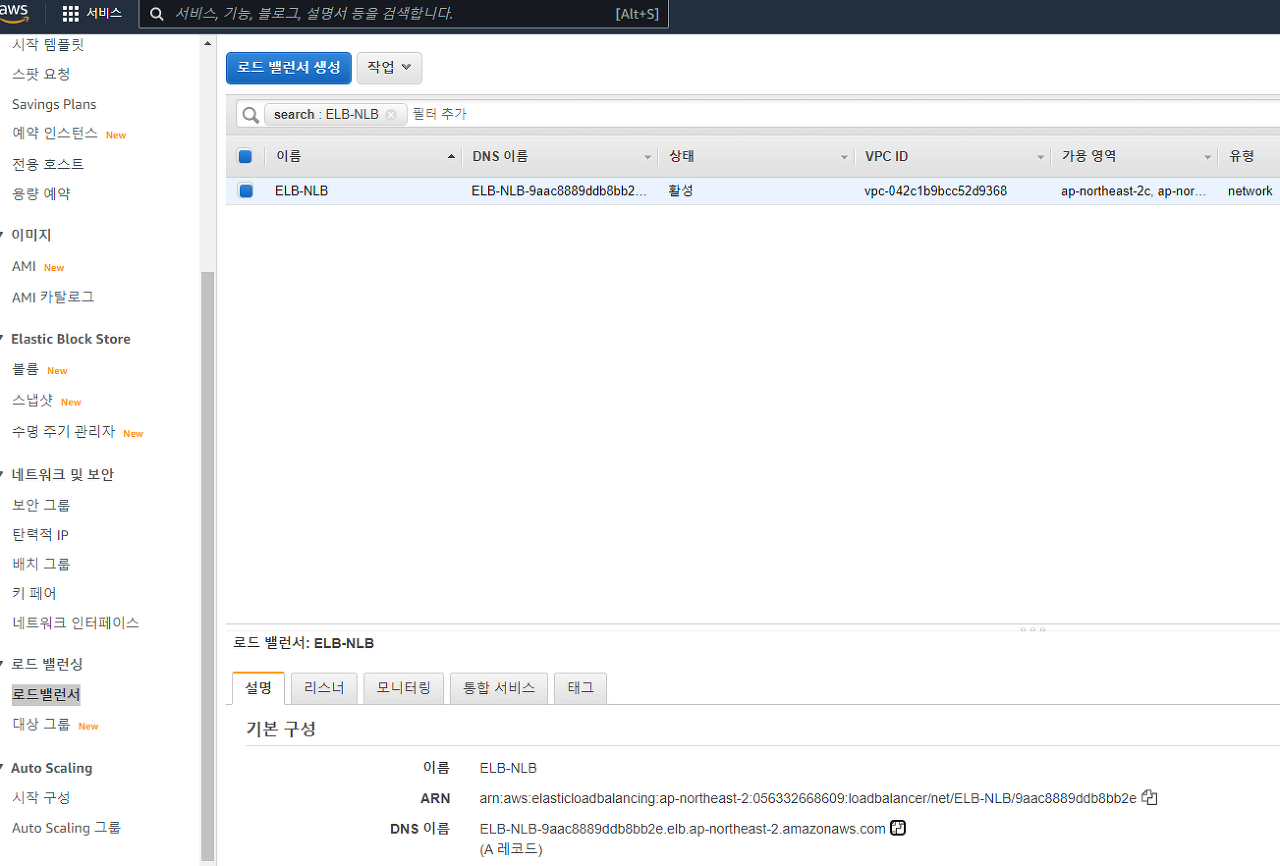Click the ELB-NLB name cell
This screenshot has height=866, width=1280.
(301, 191)
